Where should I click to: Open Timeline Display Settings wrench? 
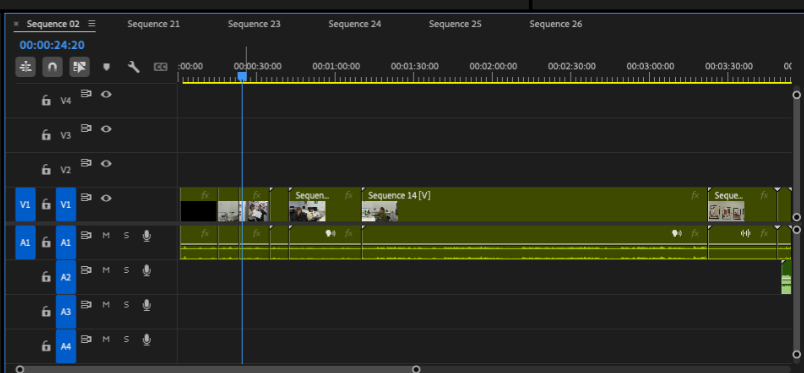coord(134,67)
